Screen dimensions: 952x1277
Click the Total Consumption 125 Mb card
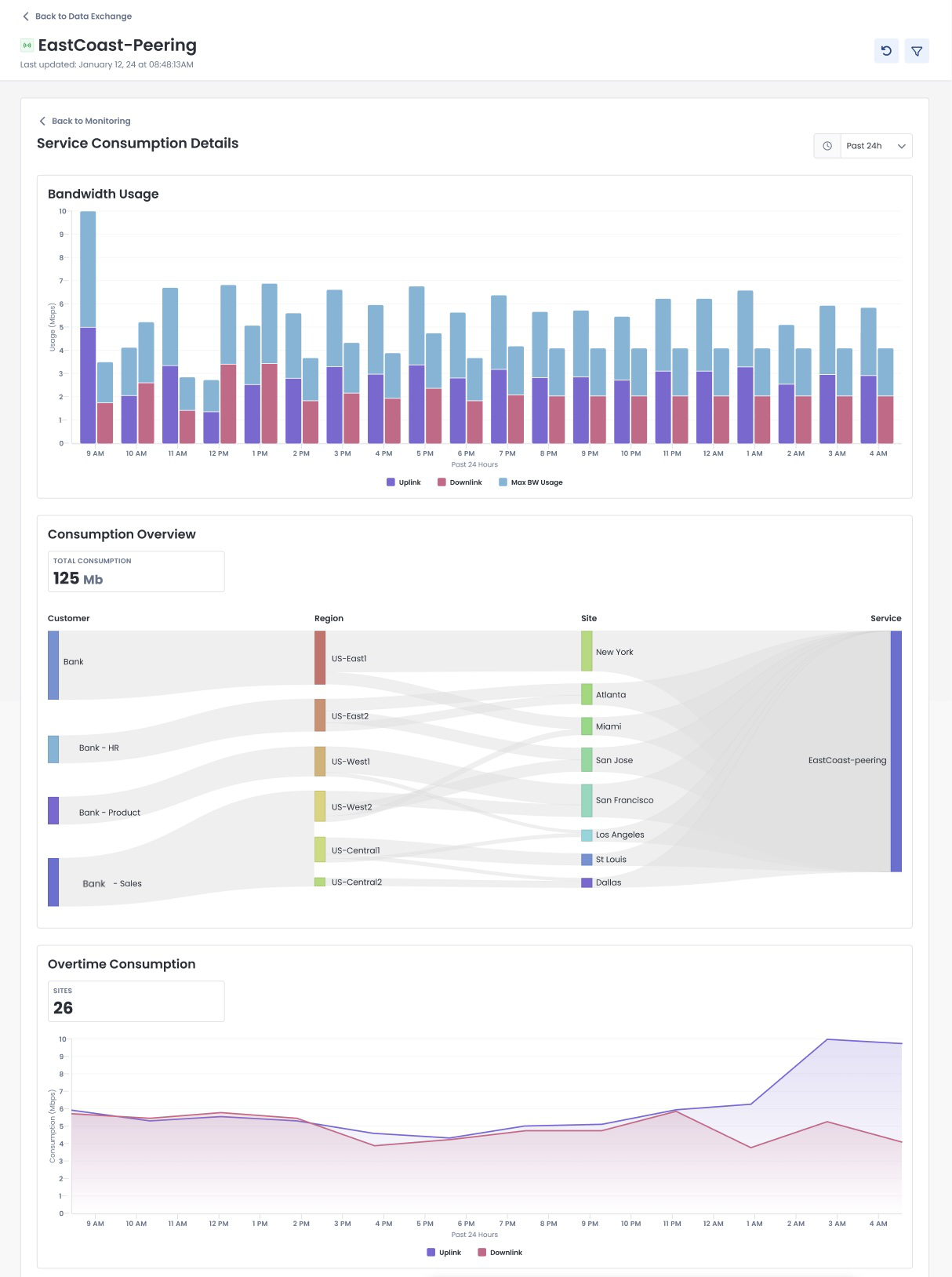[136, 572]
